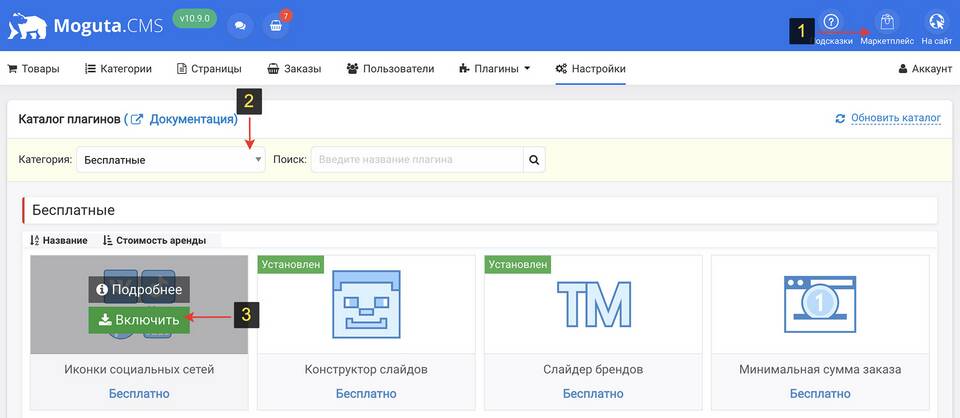Open the Аккаунт menu
This screenshot has width=960, height=418.
[925, 69]
